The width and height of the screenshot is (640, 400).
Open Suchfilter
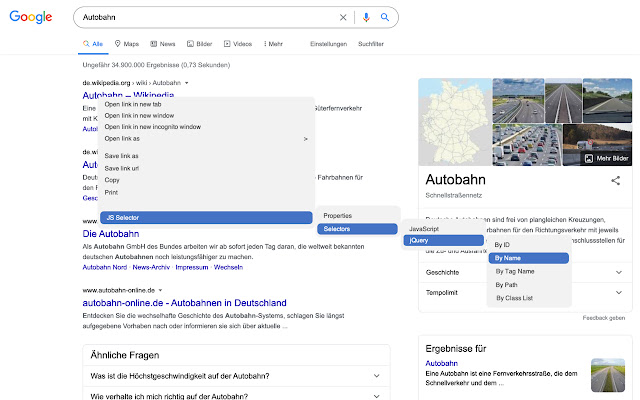click(x=371, y=44)
